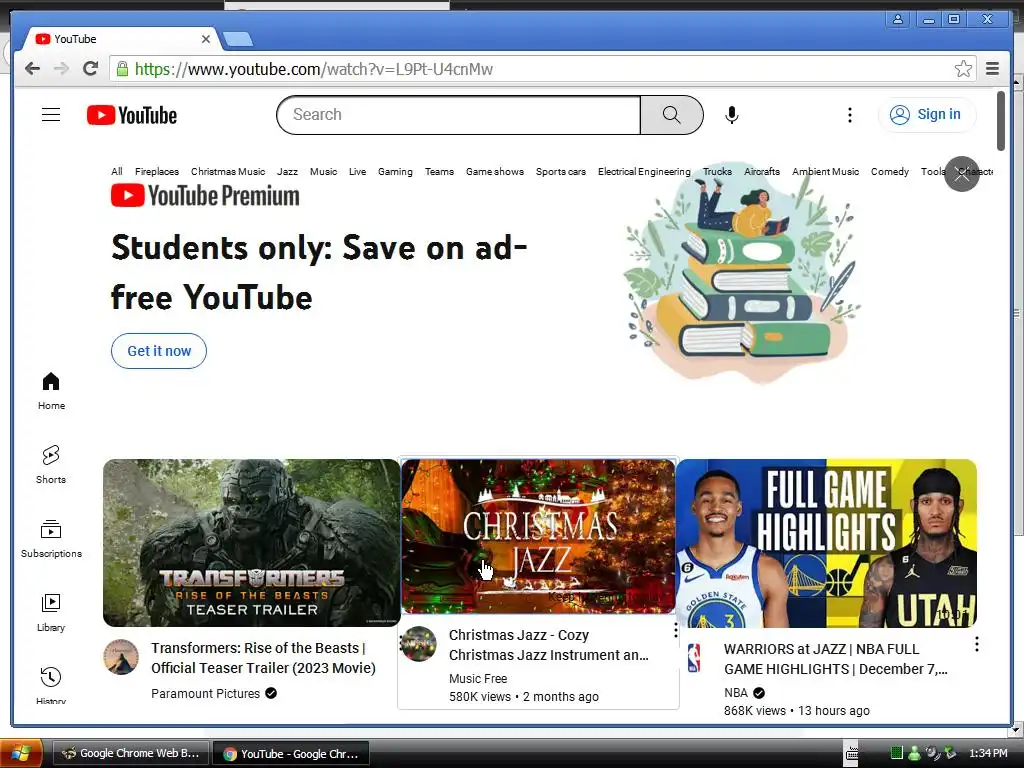Open the hamburger guide menu

coord(51,115)
